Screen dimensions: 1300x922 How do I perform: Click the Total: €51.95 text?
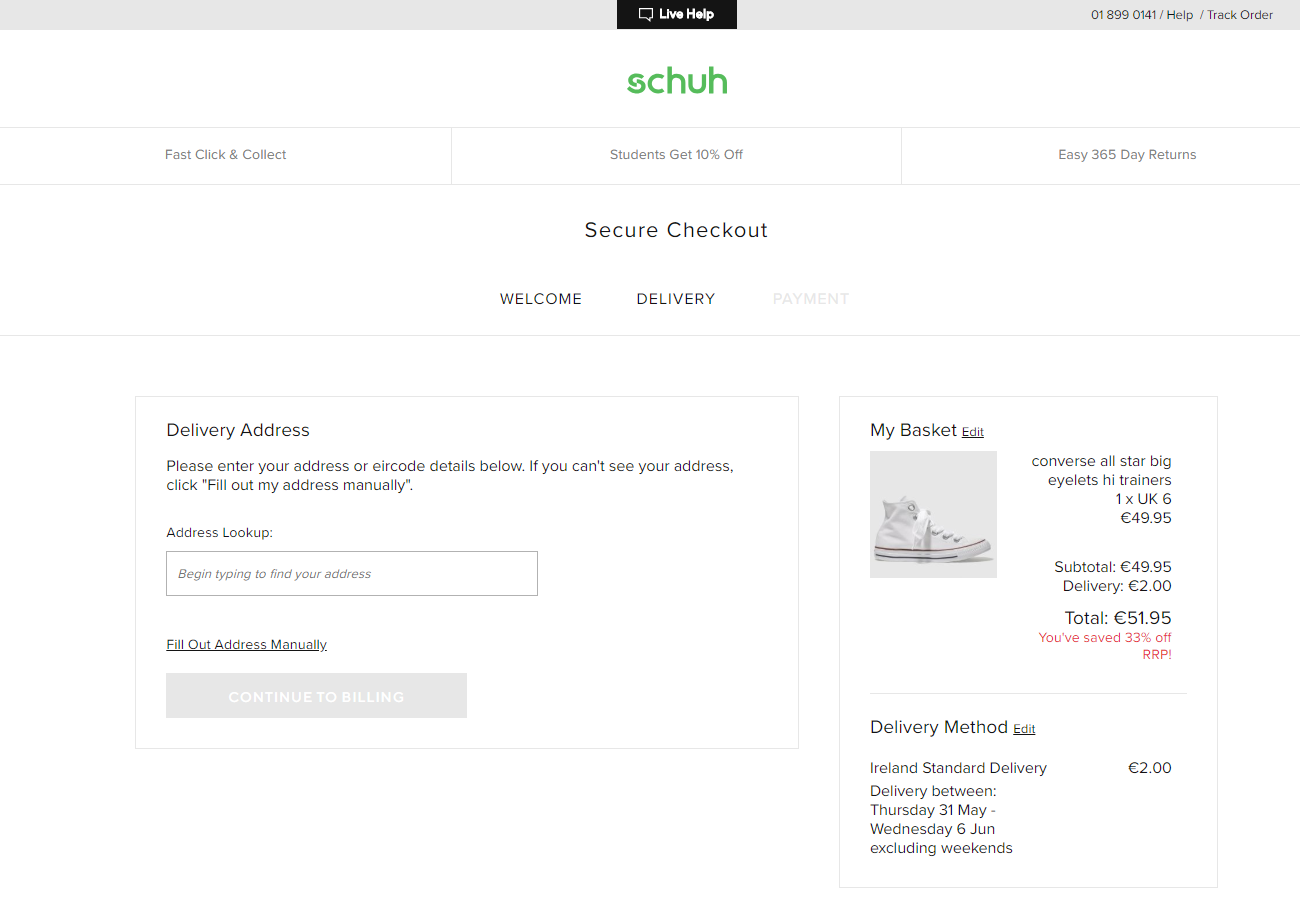[1118, 618]
